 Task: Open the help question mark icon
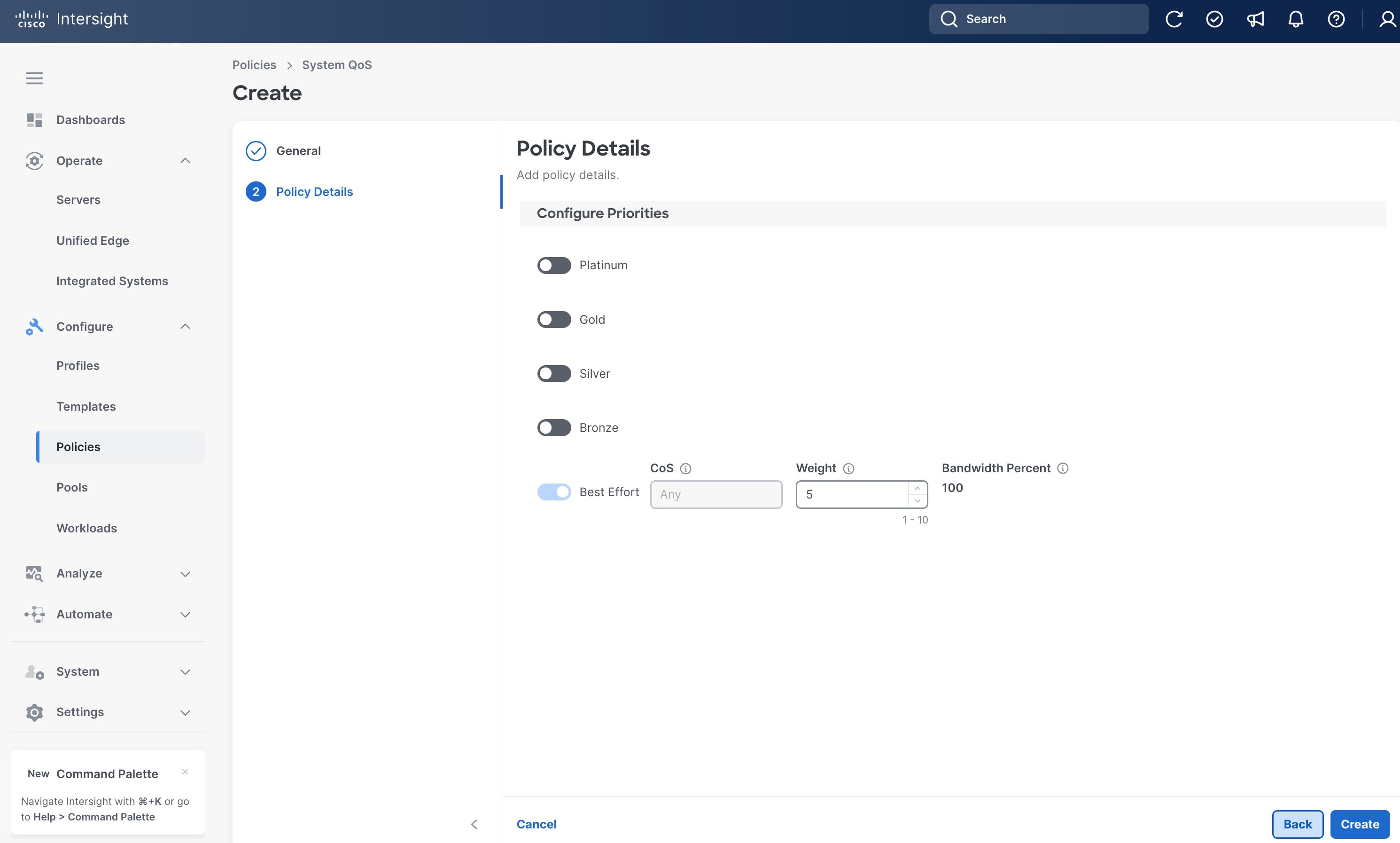[1336, 19]
